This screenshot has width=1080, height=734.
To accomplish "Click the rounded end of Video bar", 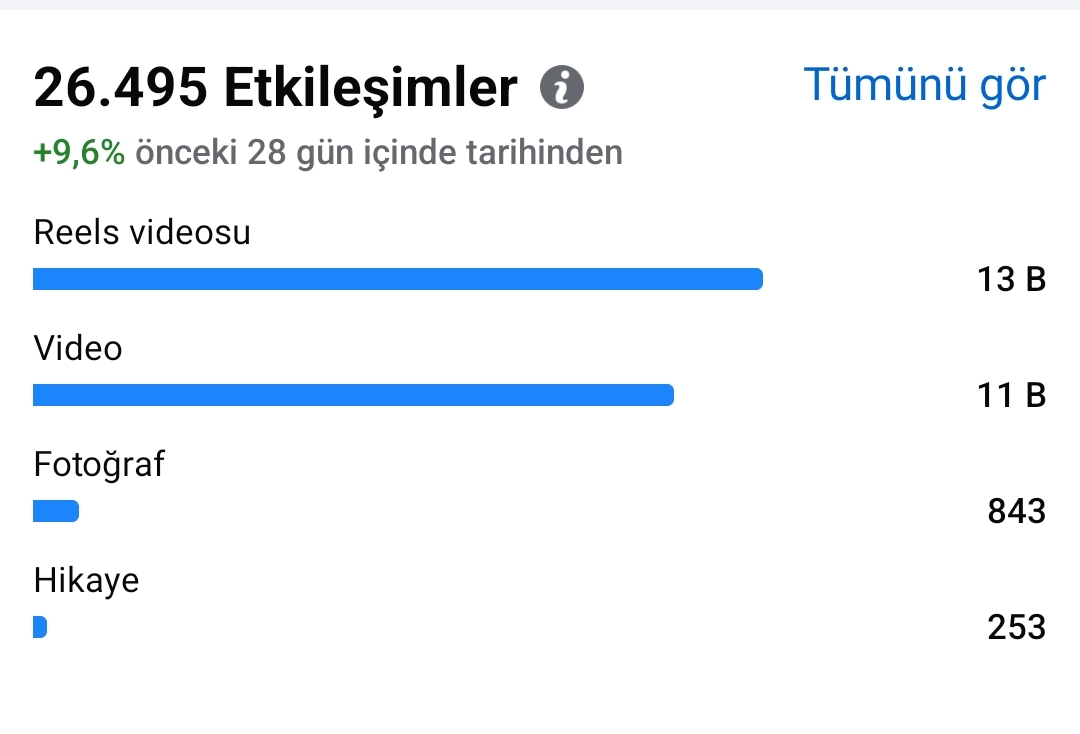I will click(x=667, y=395).
